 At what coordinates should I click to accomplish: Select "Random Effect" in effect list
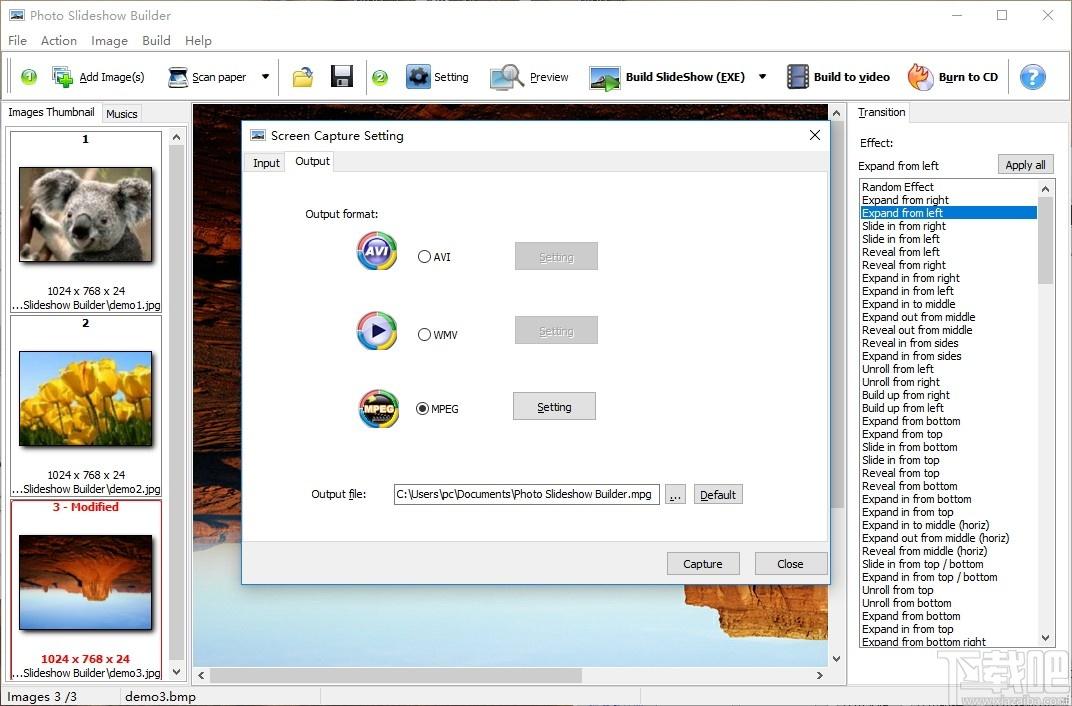(x=949, y=187)
